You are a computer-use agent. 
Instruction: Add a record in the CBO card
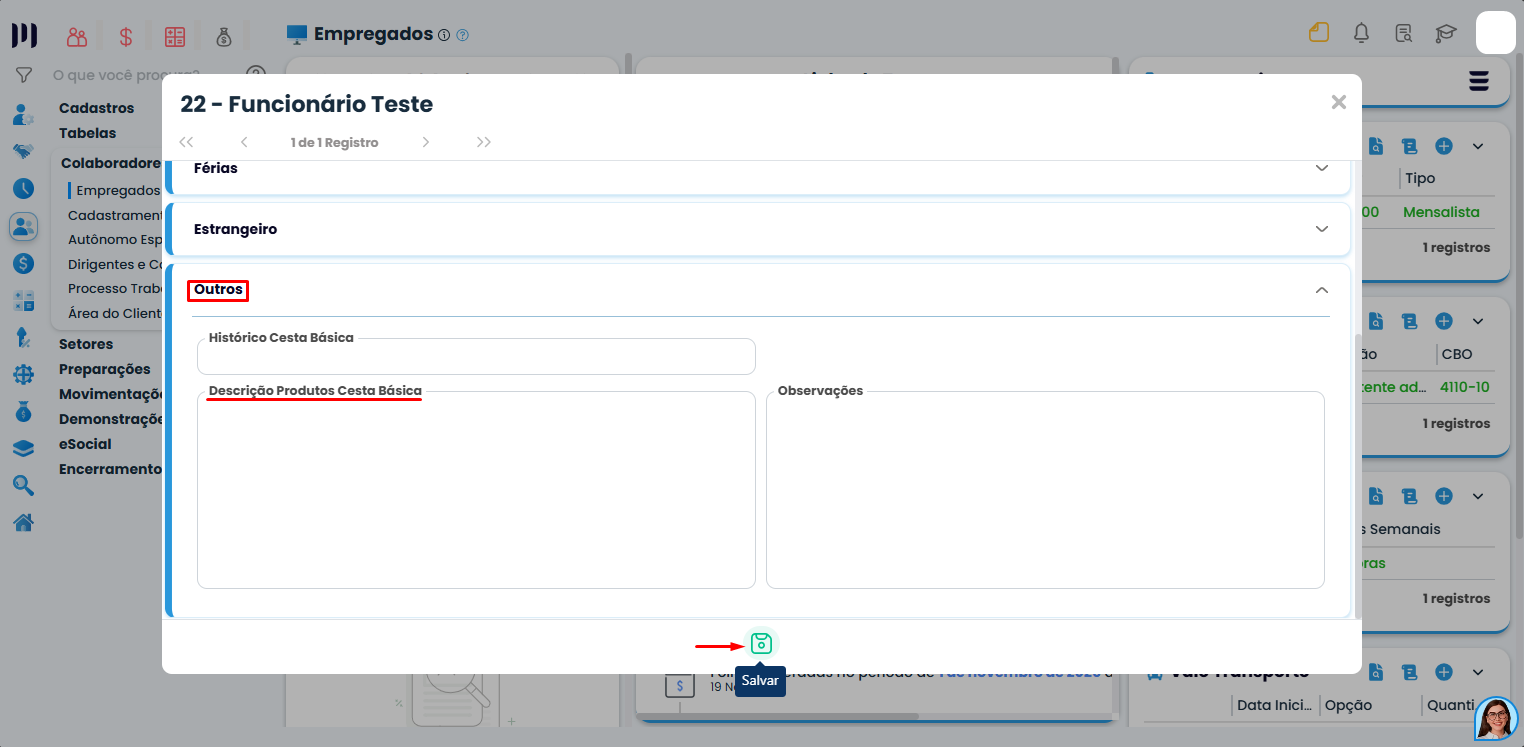(1444, 322)
